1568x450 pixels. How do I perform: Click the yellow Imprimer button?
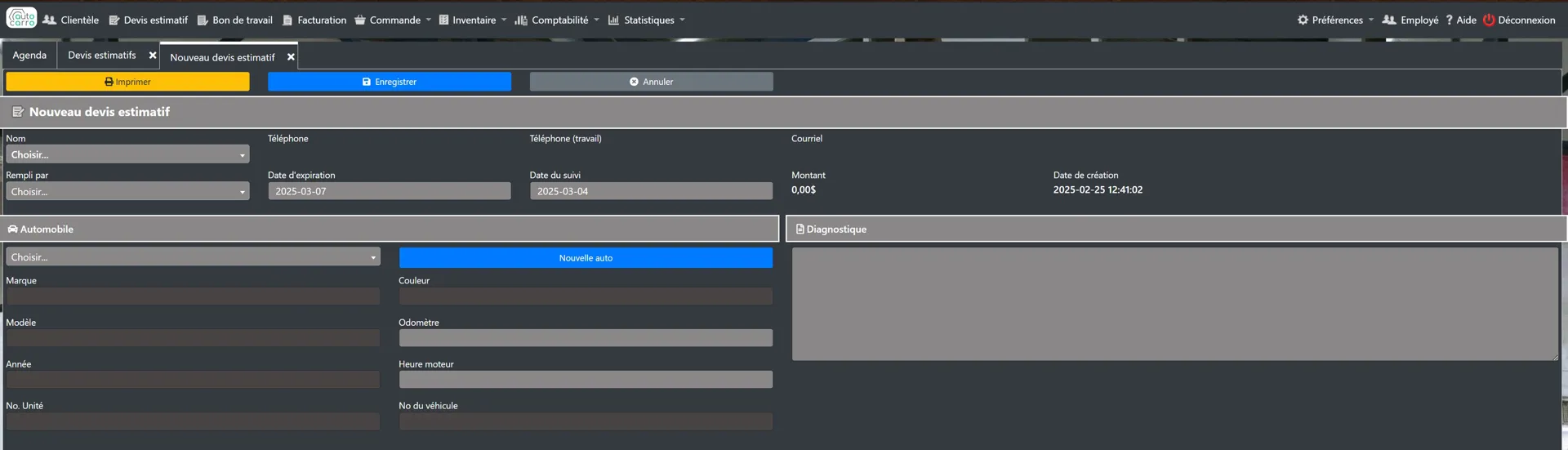click(127, 82)
